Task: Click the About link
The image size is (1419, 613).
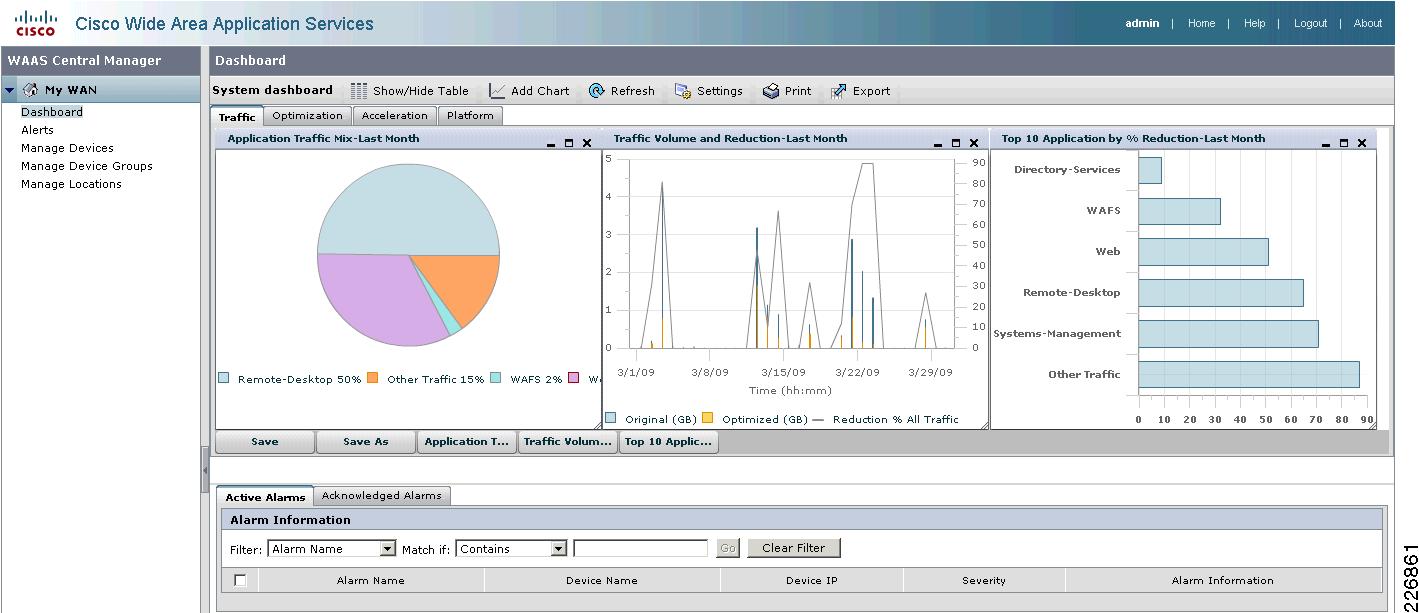Action: pyautogui.click(x=1368, y=23)
